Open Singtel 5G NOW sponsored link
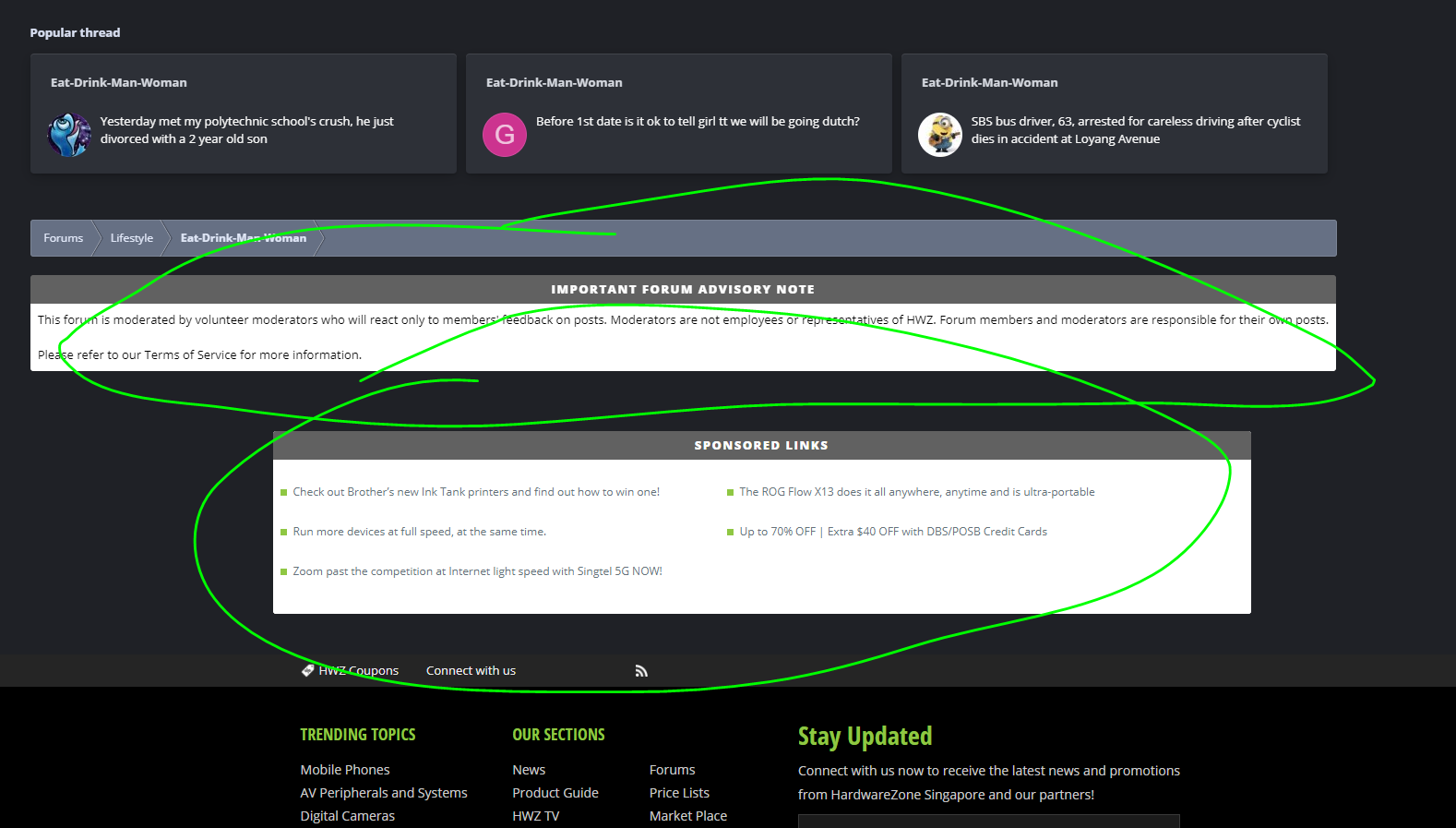Screen dimensions: 1456x828 (477, 571)
